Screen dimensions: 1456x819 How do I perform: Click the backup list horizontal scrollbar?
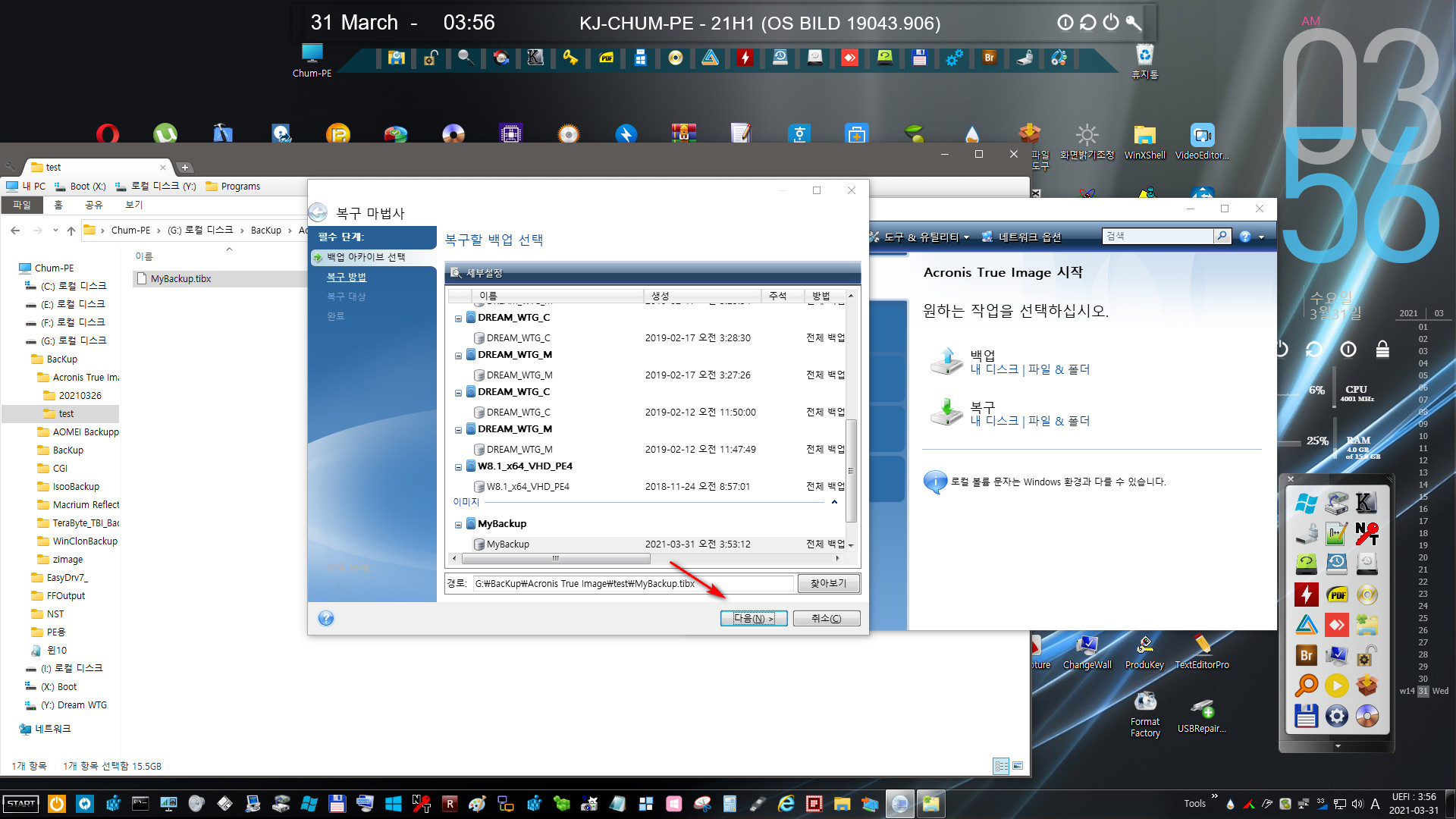click(x=555, y=558)
